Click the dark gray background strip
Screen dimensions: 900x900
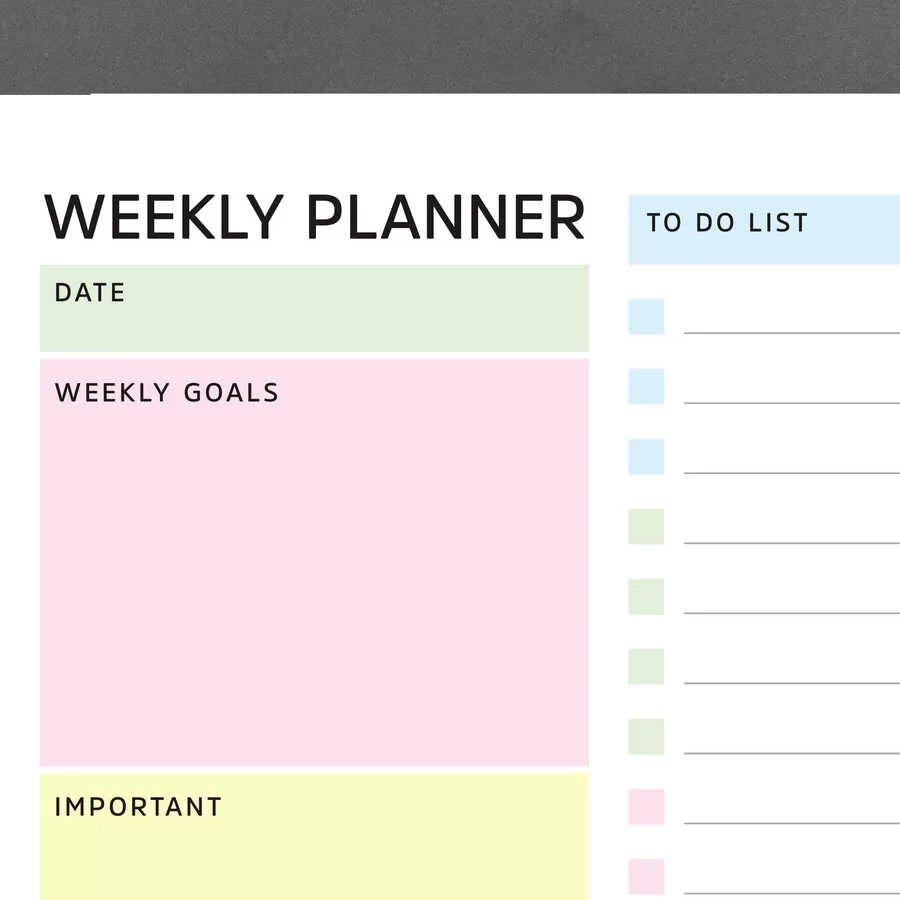pos(450,46)
